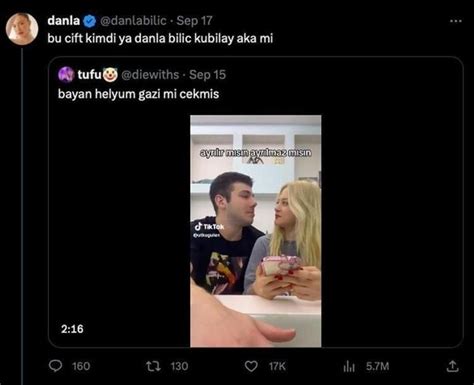Screen dimensions: 474x385
Task: Open the danla display name link
Action: 64,21
